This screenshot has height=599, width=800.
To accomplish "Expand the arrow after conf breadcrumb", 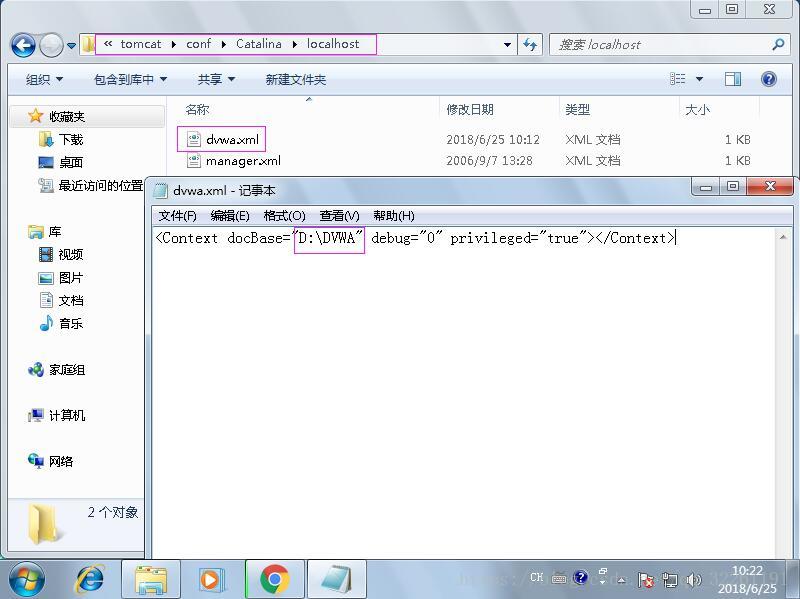I will coord(223,45).
